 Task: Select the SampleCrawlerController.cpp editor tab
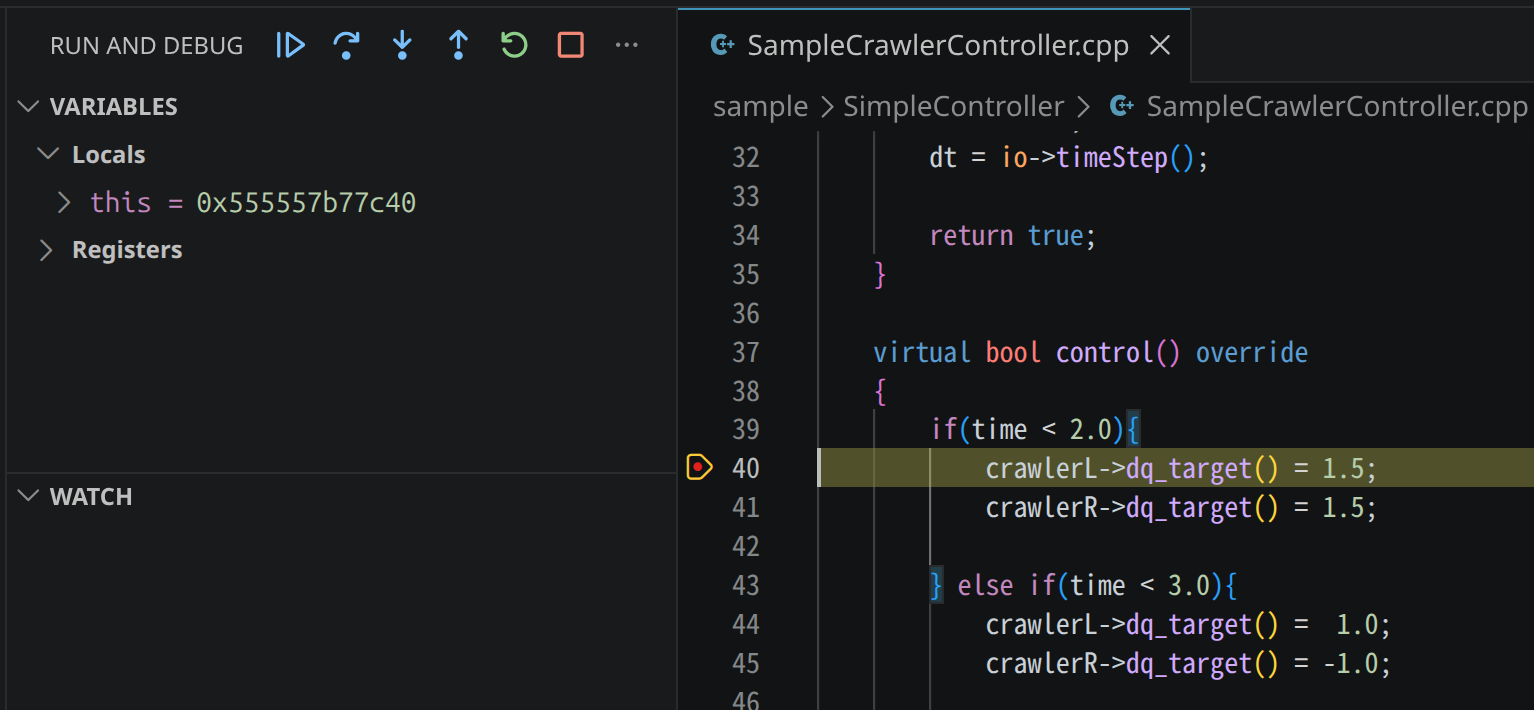click(937, 45)
